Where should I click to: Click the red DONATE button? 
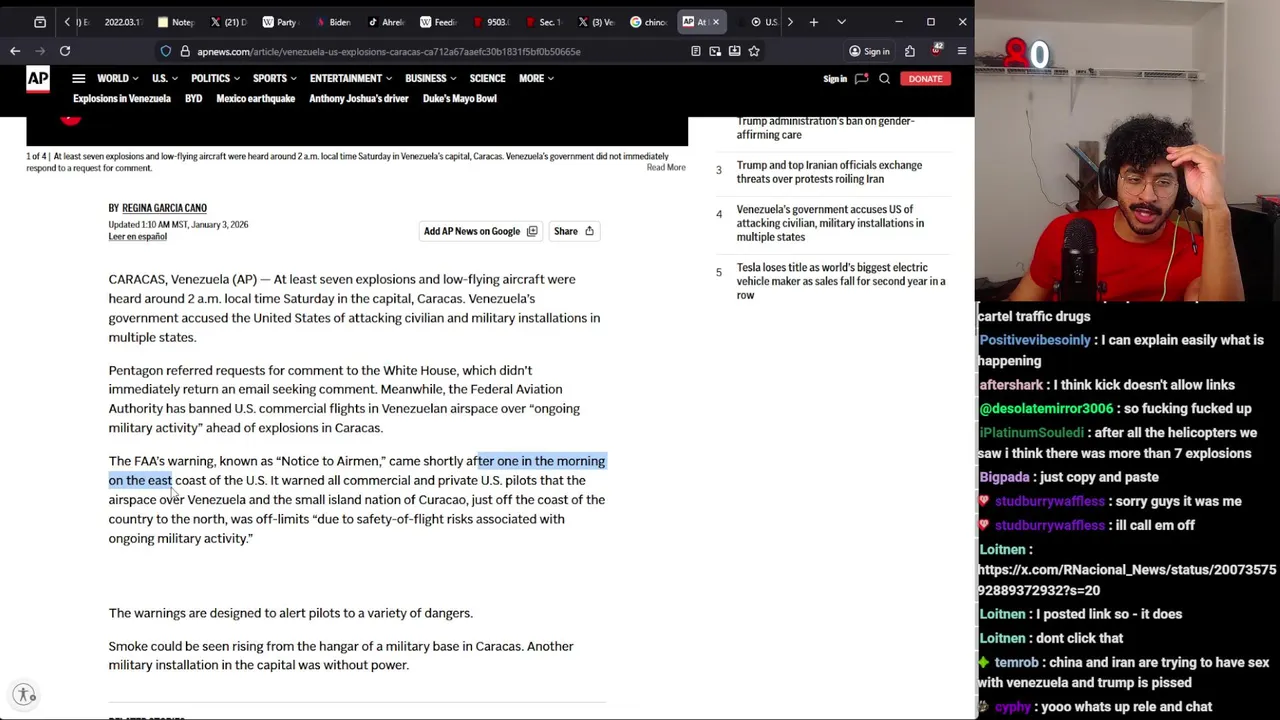coord(925,79)
